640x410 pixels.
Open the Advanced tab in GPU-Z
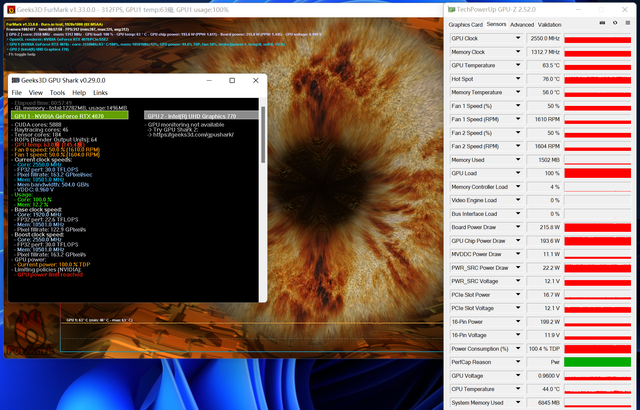click(522, 24)
